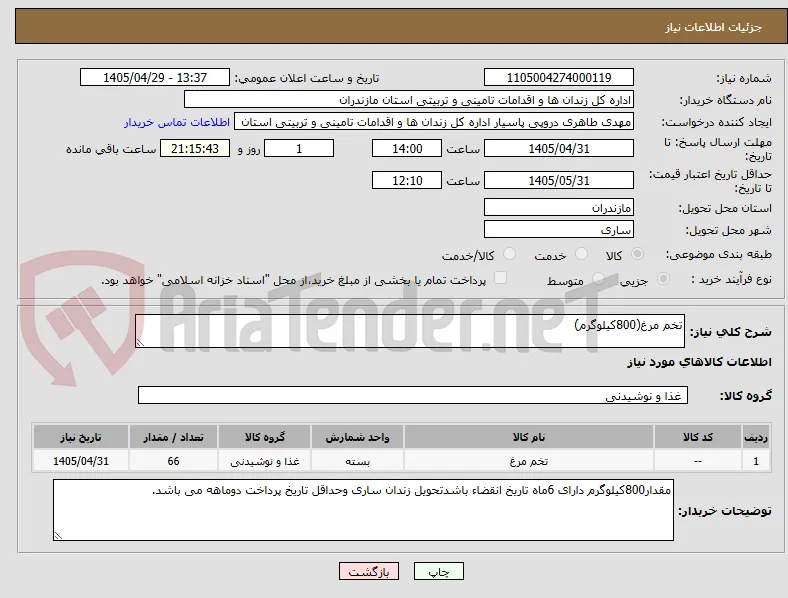Click the deadline hour field 14:00

407,148
